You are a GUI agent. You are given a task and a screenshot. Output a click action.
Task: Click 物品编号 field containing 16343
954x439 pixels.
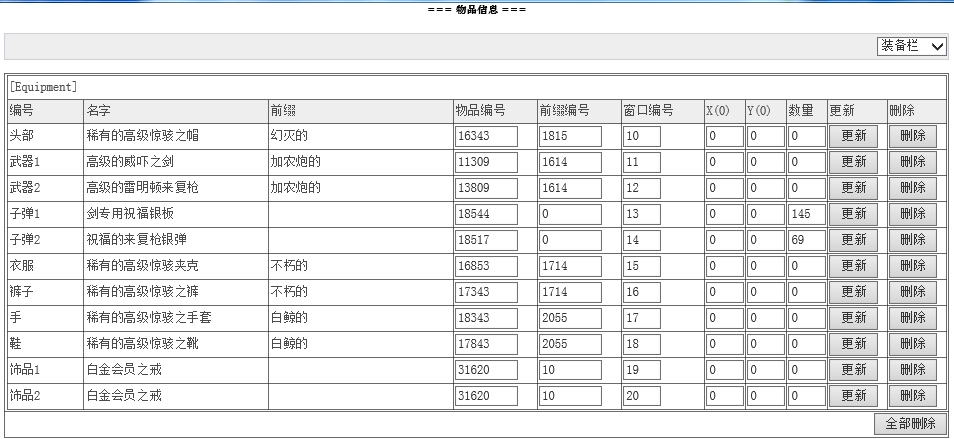(486, 136)
